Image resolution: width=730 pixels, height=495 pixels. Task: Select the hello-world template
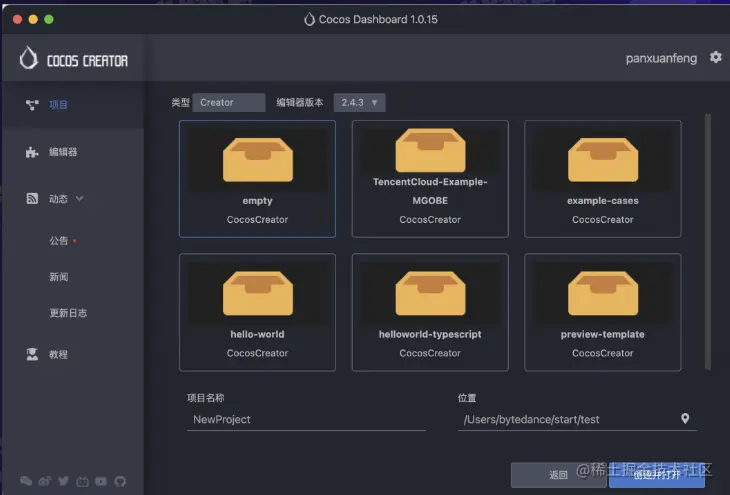coord(257,312)
